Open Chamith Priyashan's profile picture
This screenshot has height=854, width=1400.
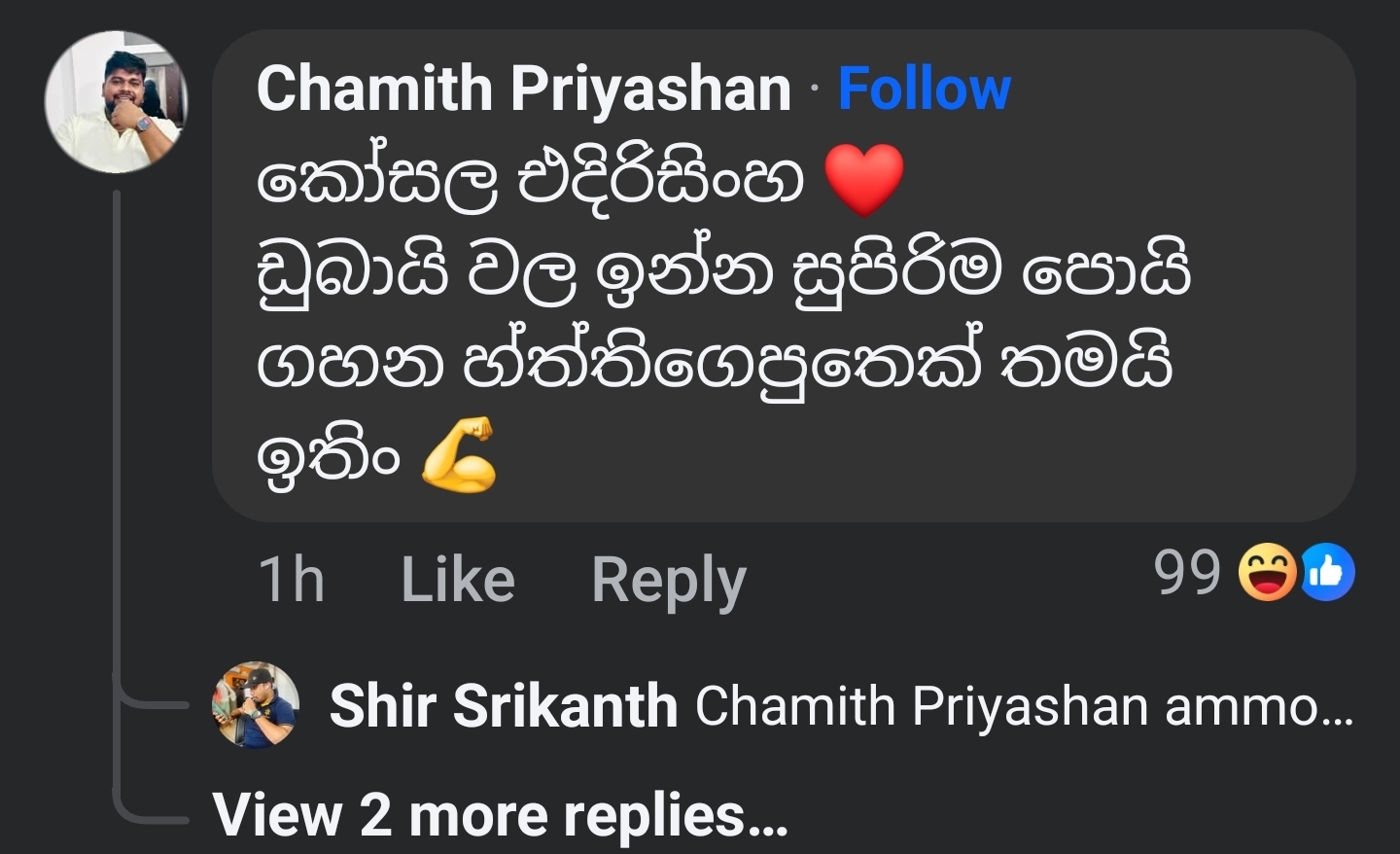[x=116, y=102]
